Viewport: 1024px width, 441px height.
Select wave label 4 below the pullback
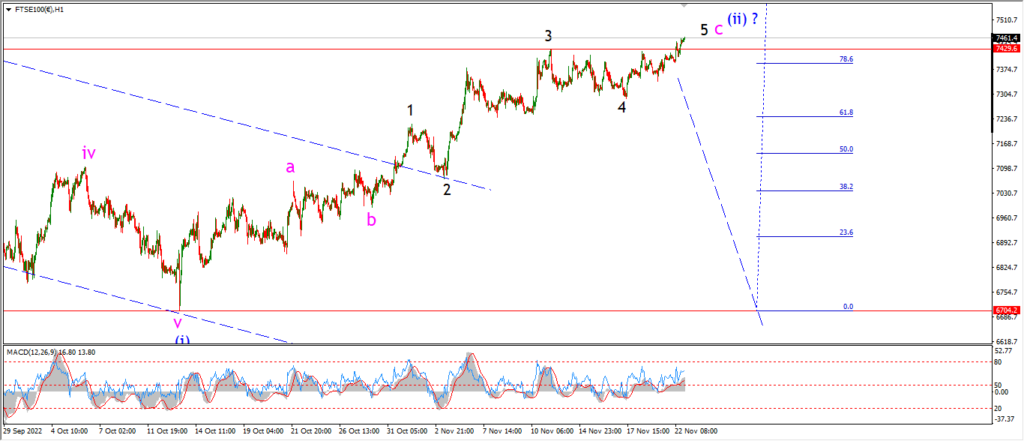coord(622,107)
